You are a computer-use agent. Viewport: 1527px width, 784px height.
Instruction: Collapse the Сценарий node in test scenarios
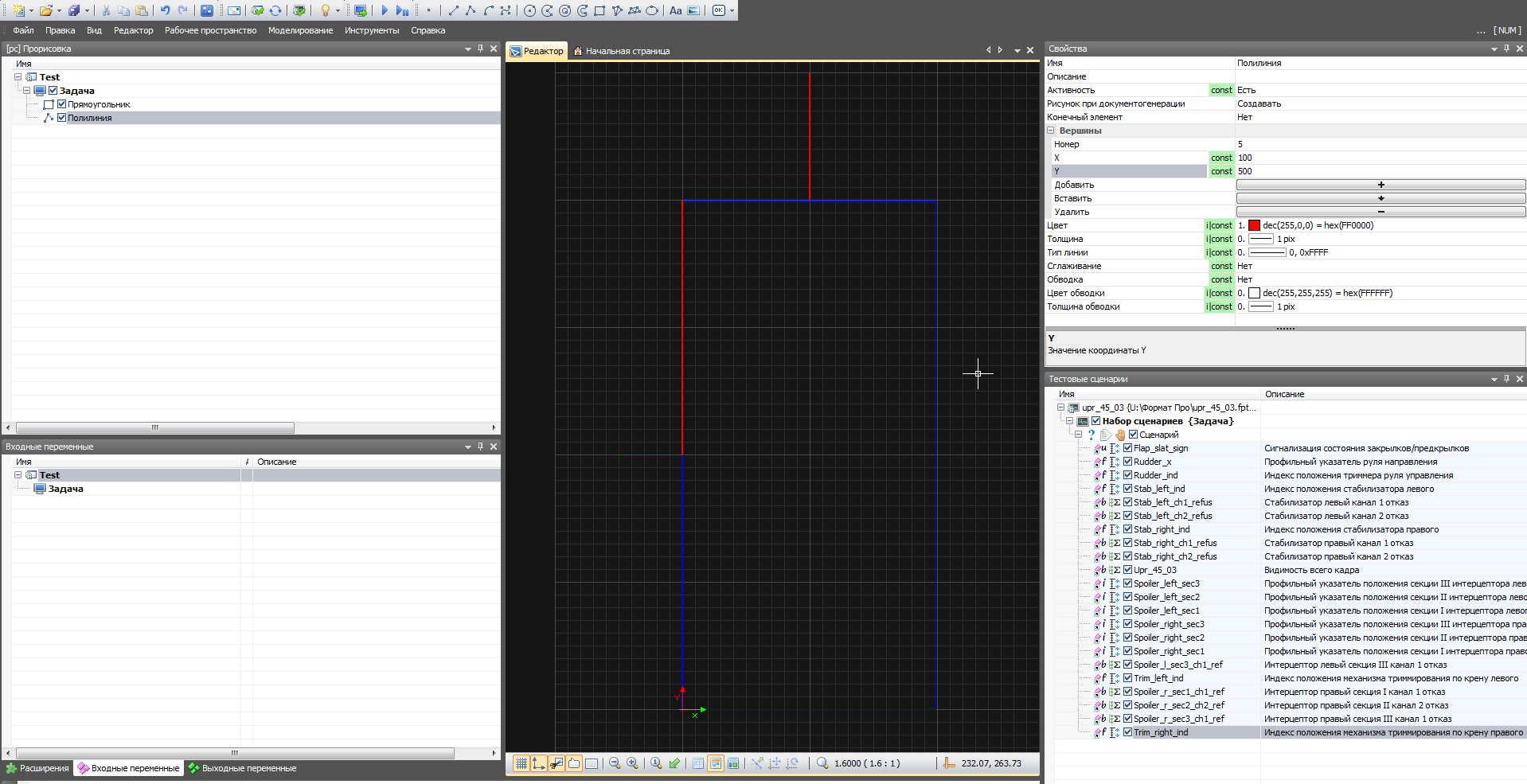[1078, 435]
